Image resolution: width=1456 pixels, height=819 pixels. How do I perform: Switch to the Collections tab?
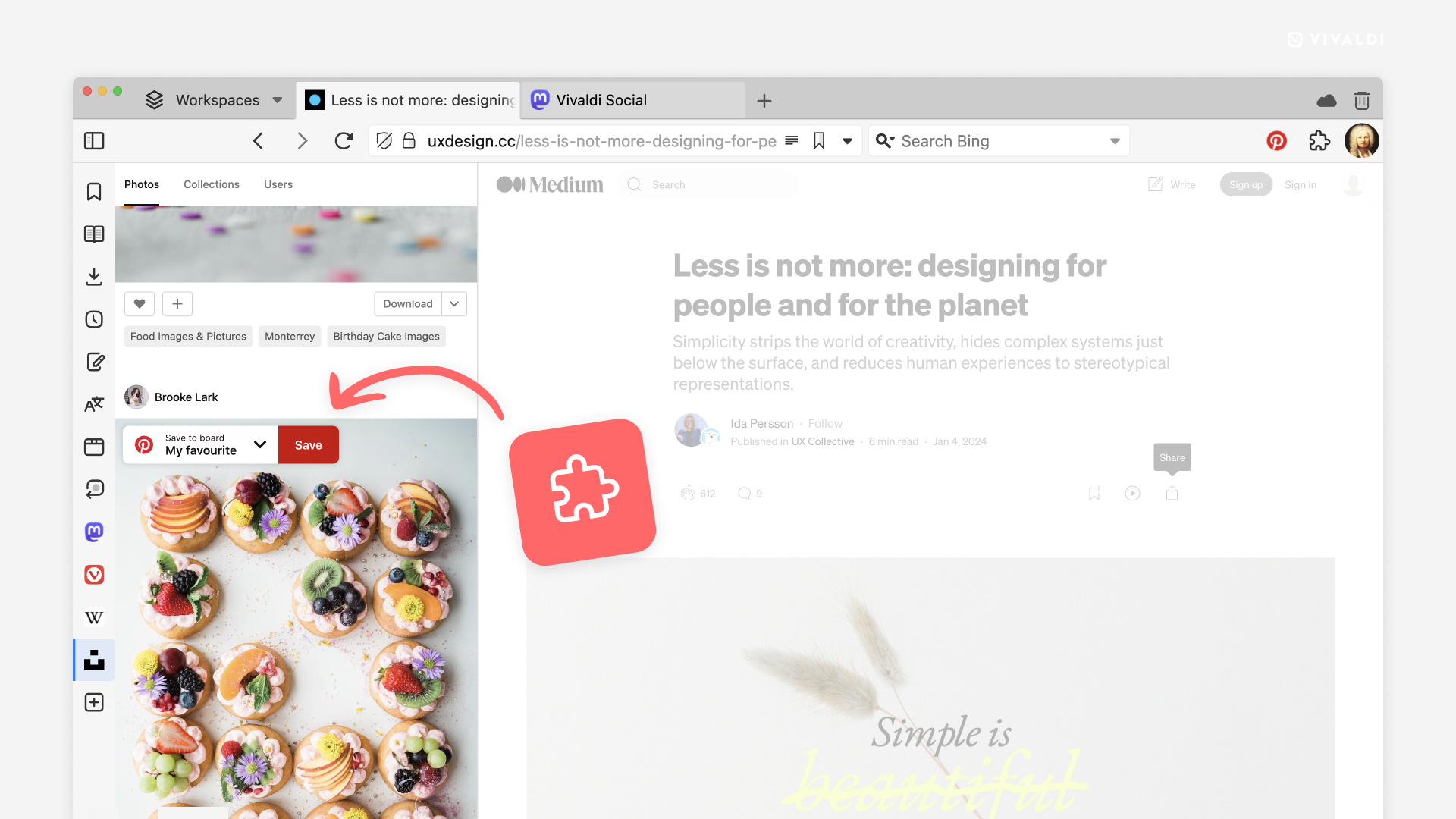(211, 183)
